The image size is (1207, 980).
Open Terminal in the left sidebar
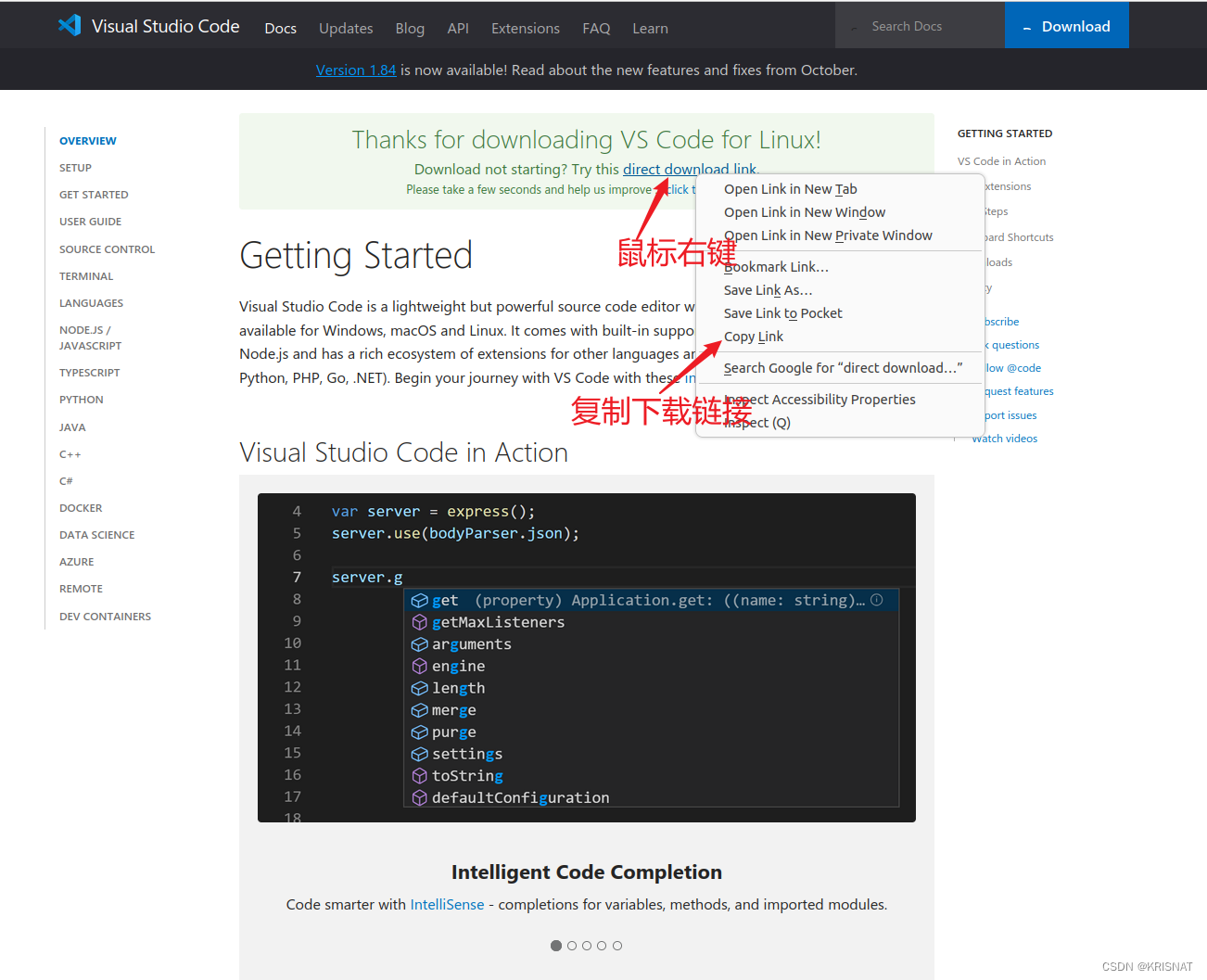tap(86, 276)
